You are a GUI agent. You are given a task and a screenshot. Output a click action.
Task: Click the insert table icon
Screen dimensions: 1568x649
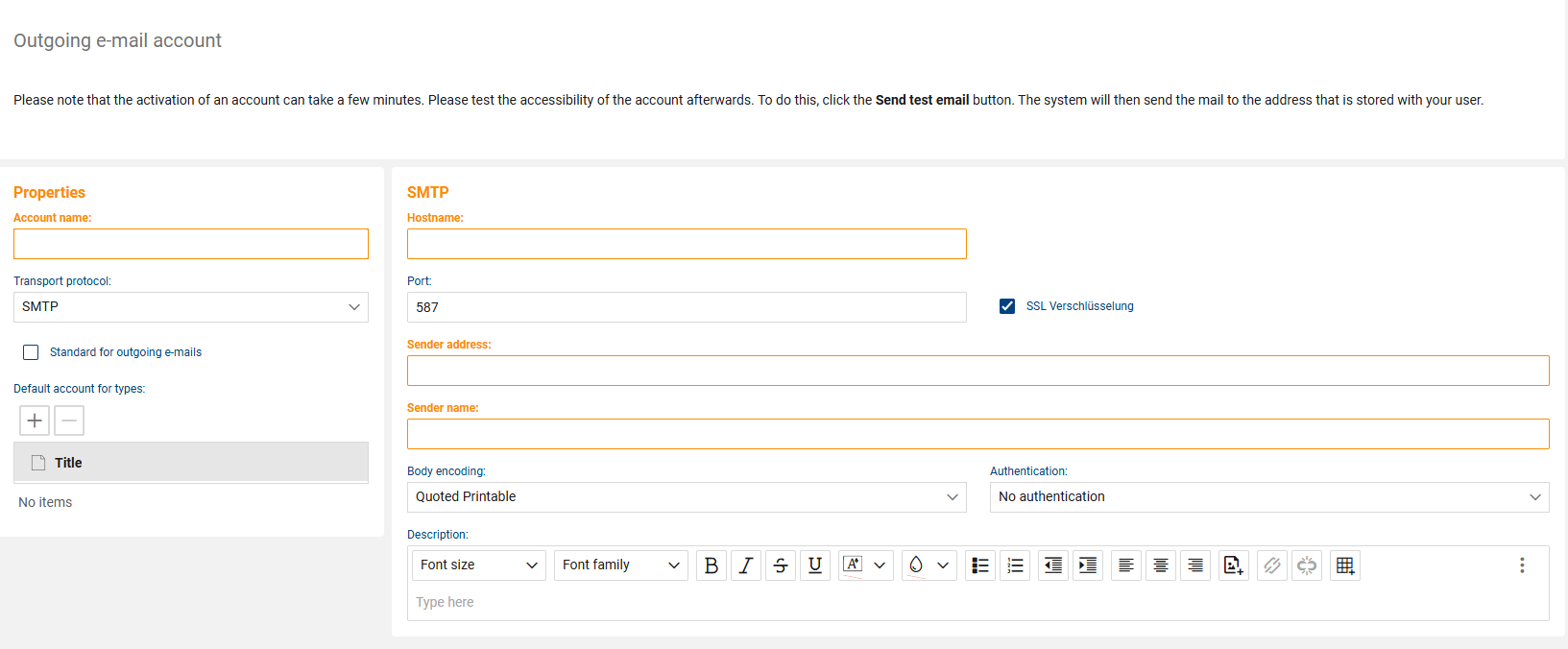[1345, 565]
